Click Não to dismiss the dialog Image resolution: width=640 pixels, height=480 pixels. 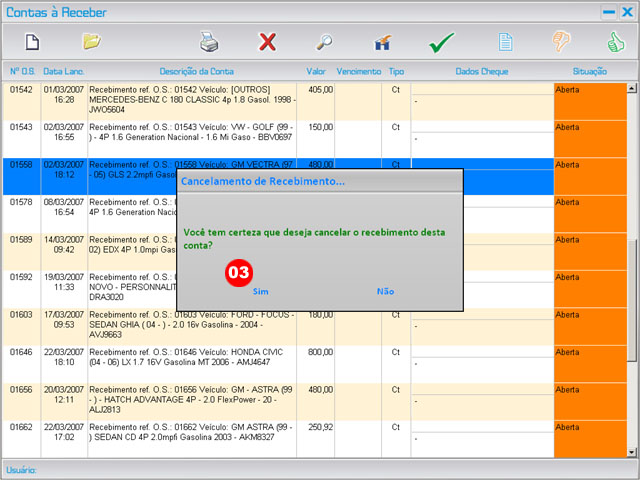(x=385, y=291)
